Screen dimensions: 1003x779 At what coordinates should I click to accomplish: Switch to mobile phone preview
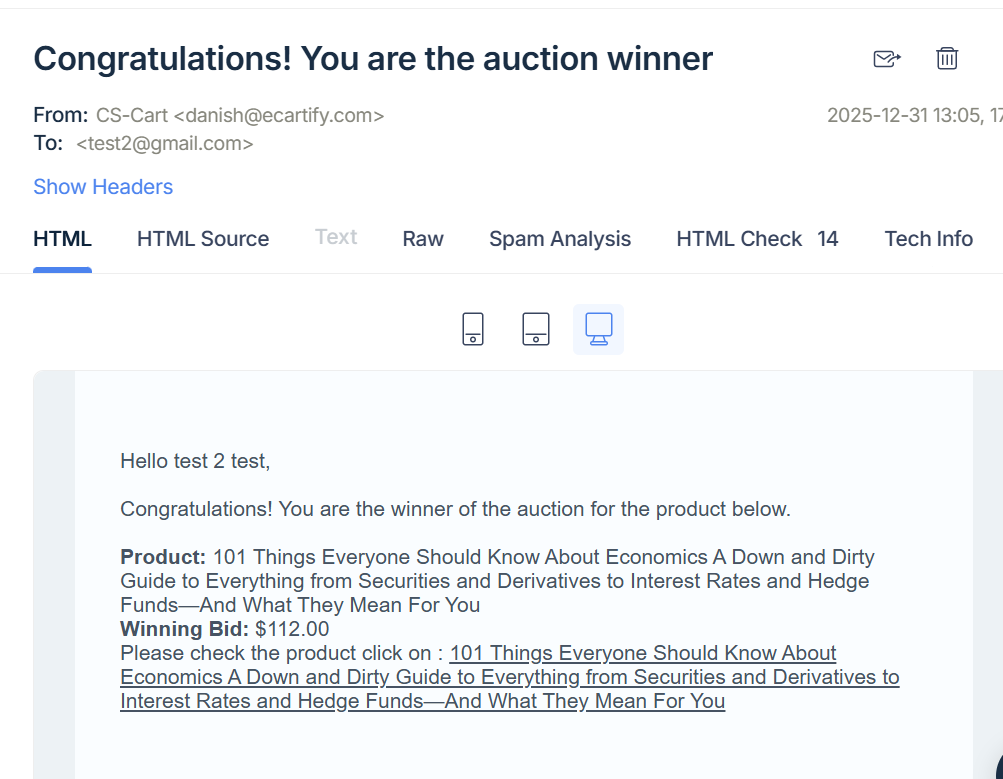[473, 329]
